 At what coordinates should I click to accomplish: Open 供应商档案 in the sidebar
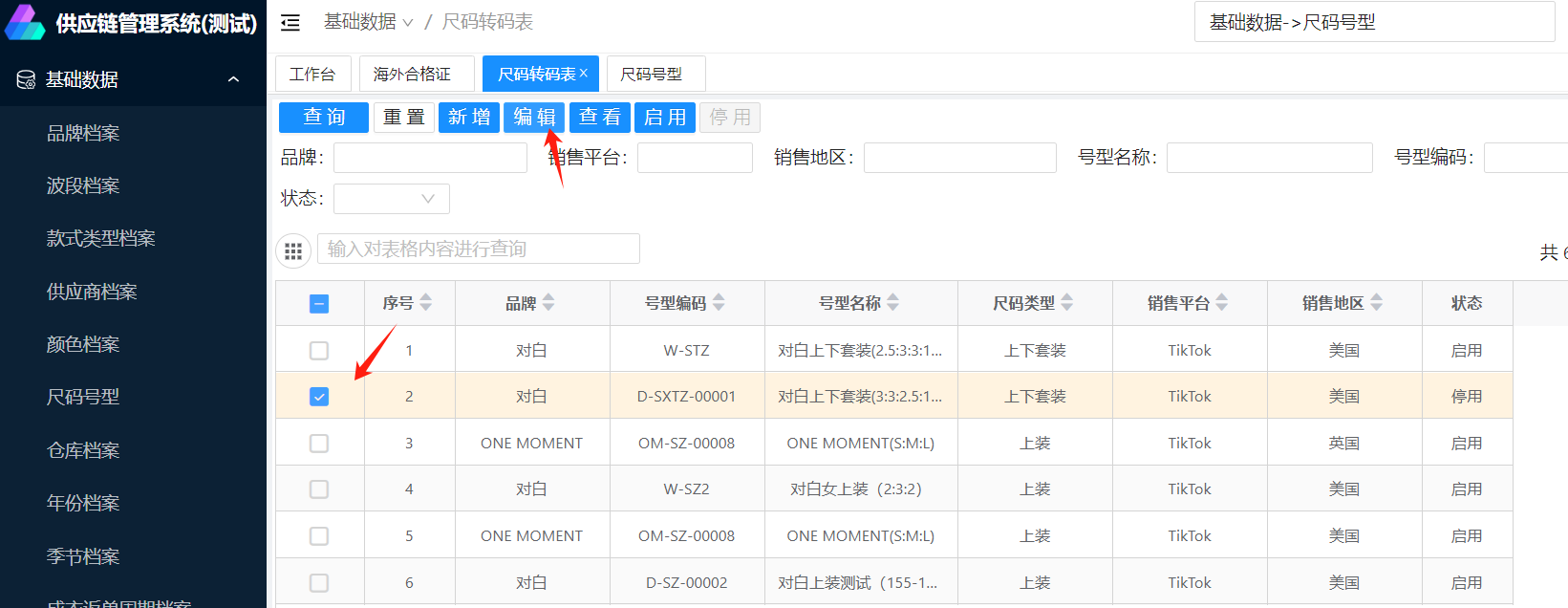92,292
